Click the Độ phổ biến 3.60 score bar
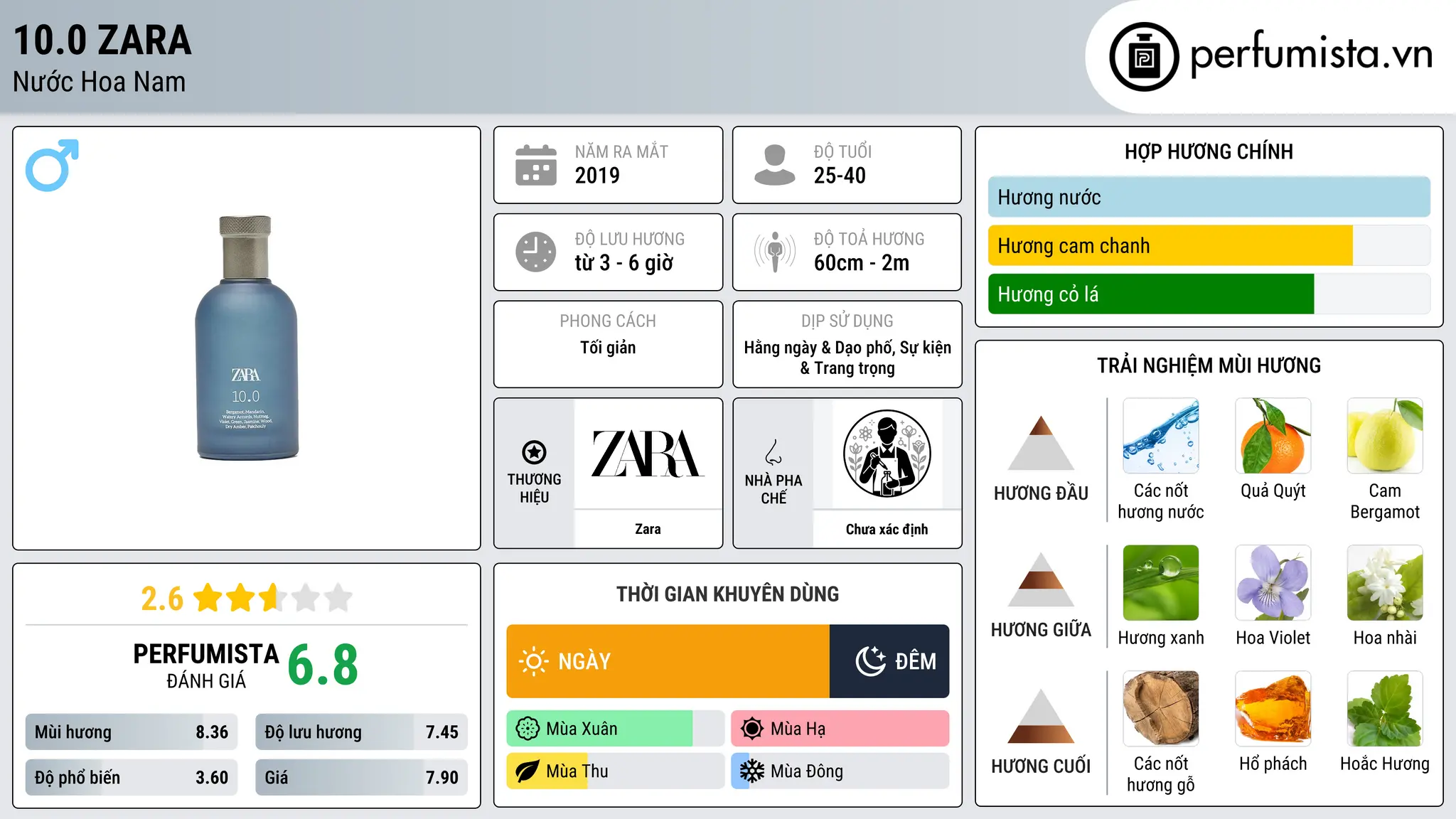The width and height of the screenshot is (1456, 819). click(132, 778)
